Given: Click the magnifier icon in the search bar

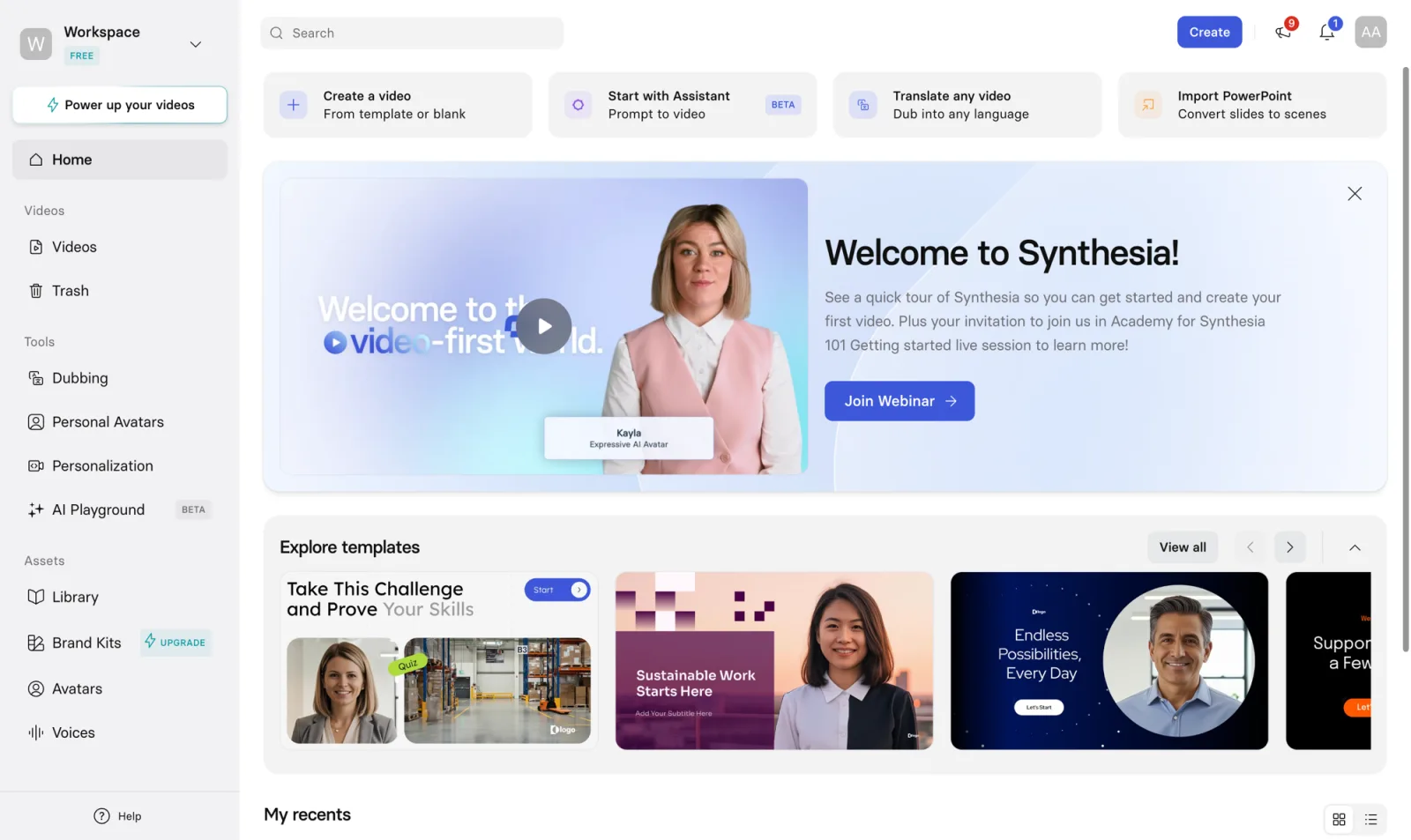Looking at the screenshot, I should click(x=277, y=33).
